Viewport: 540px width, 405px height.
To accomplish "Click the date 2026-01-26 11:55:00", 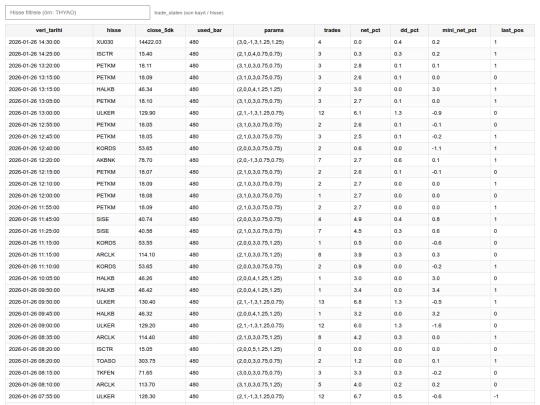I will coord(34,207).
